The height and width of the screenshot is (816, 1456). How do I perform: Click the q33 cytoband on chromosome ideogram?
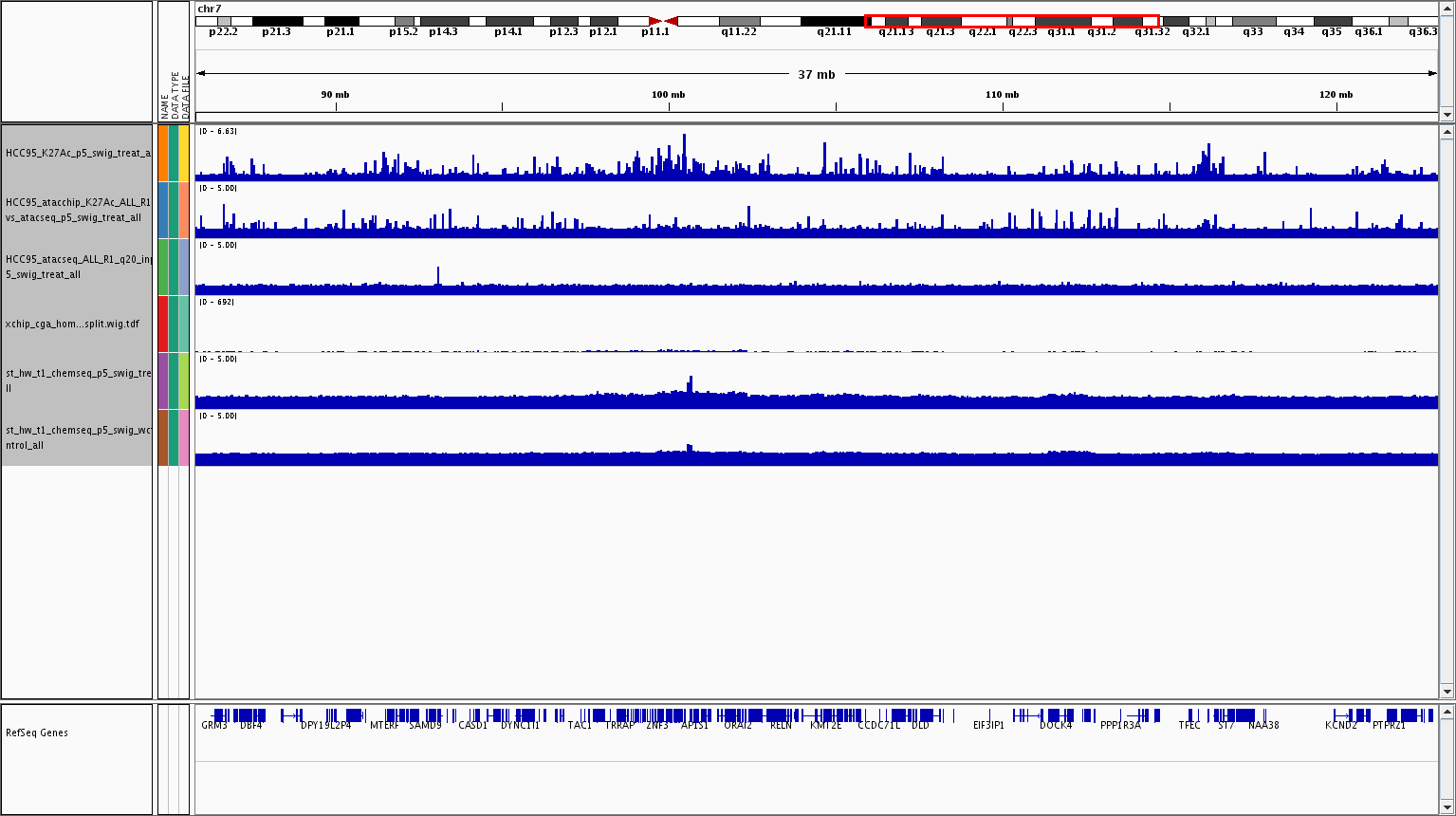coord(1253,21)
